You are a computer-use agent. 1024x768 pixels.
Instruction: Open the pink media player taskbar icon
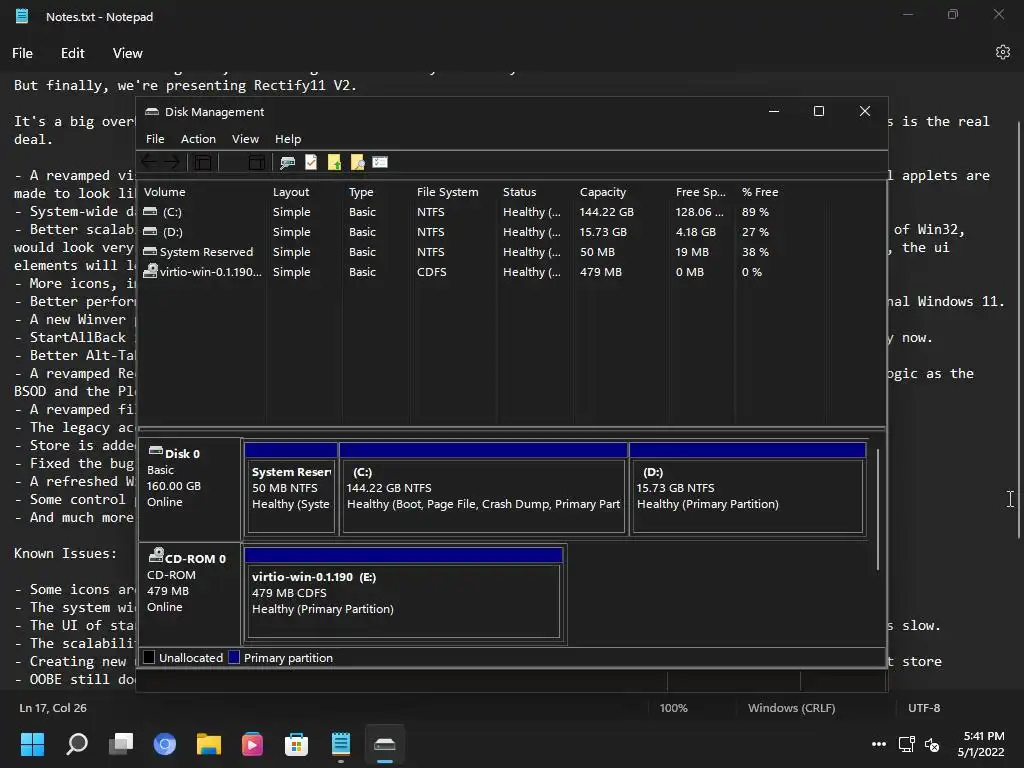coord(252,744)
